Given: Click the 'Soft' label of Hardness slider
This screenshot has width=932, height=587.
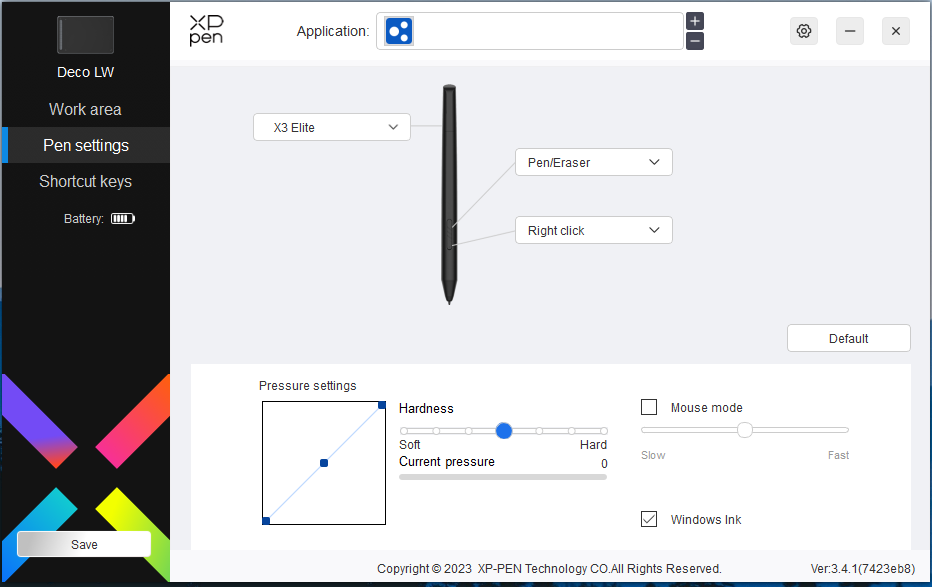Looking at the screenshot, I should (x=410, y=444).
